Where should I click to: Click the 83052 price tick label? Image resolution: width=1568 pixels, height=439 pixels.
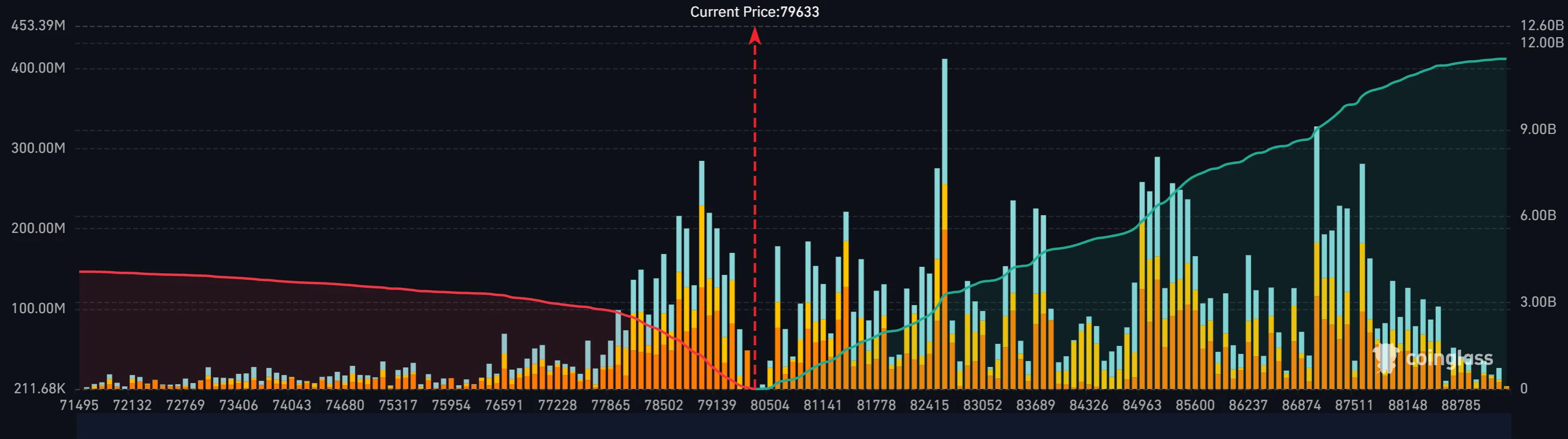[x=982, y=406]
